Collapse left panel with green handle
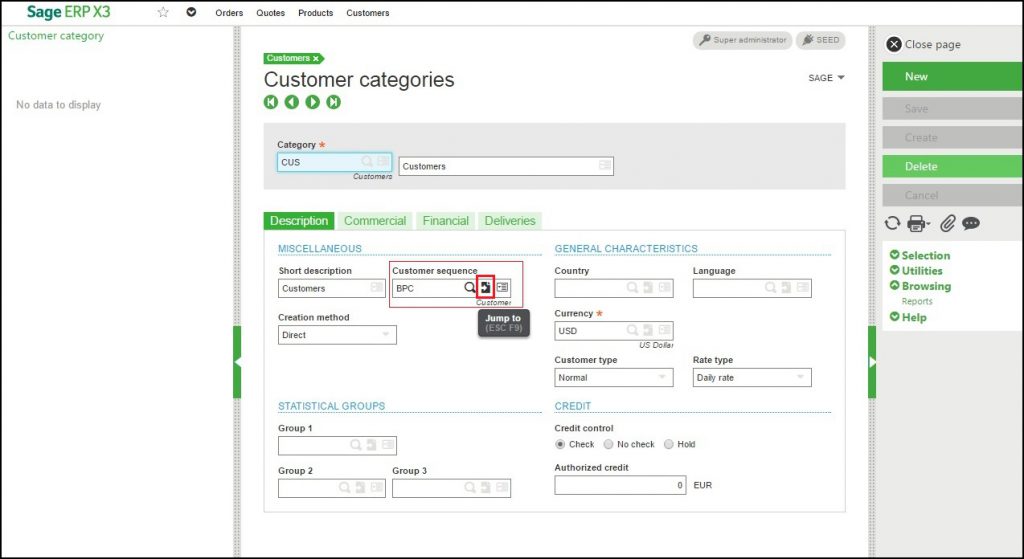The image size is (1024, 559). 237,362
